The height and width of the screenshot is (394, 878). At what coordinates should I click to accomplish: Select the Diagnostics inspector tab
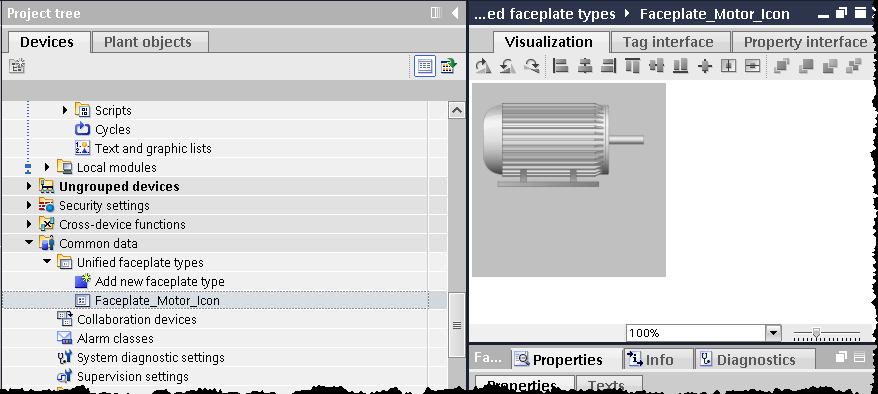(x=755, y=359)
